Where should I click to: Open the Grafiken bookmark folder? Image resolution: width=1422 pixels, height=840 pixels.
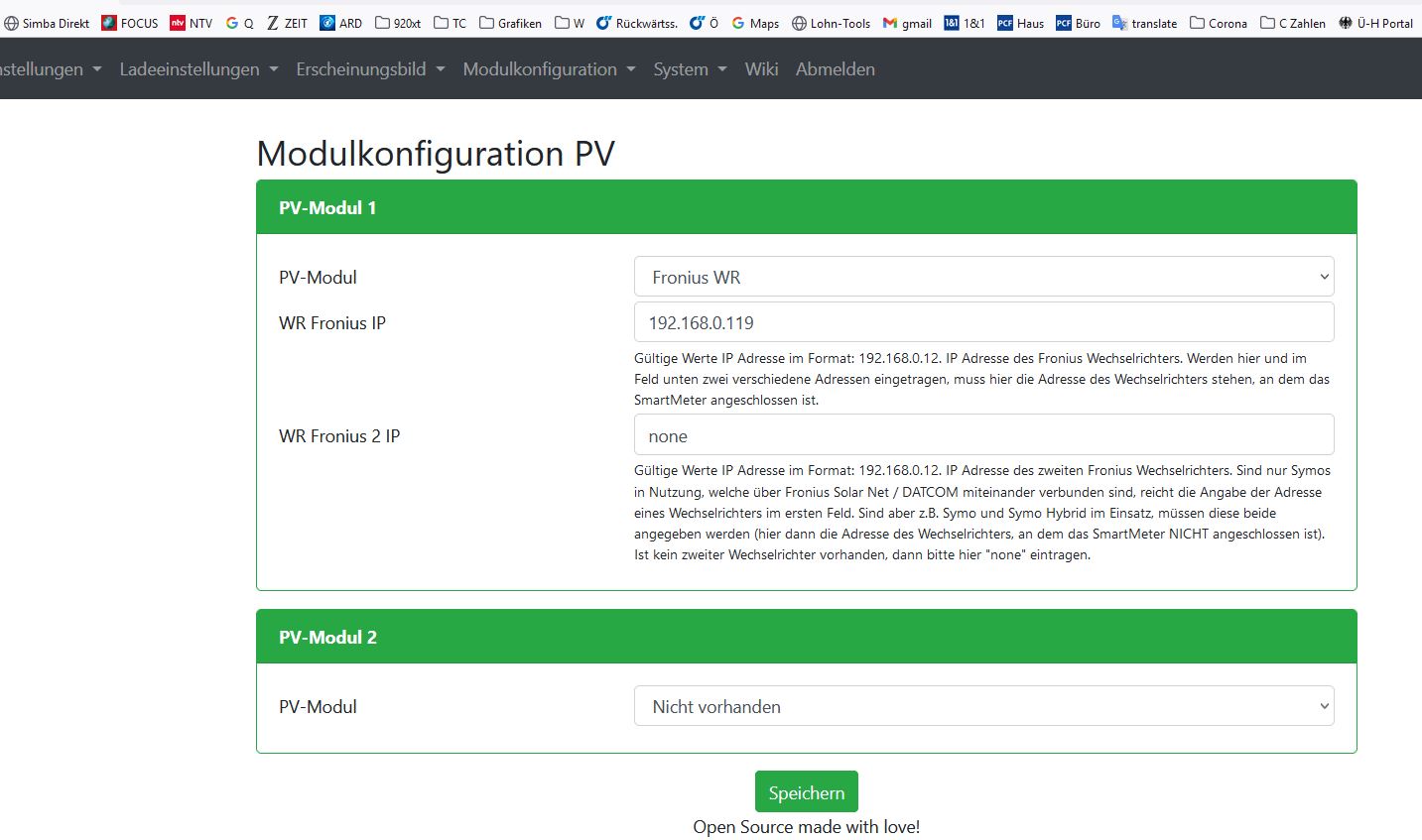(511, 23)
